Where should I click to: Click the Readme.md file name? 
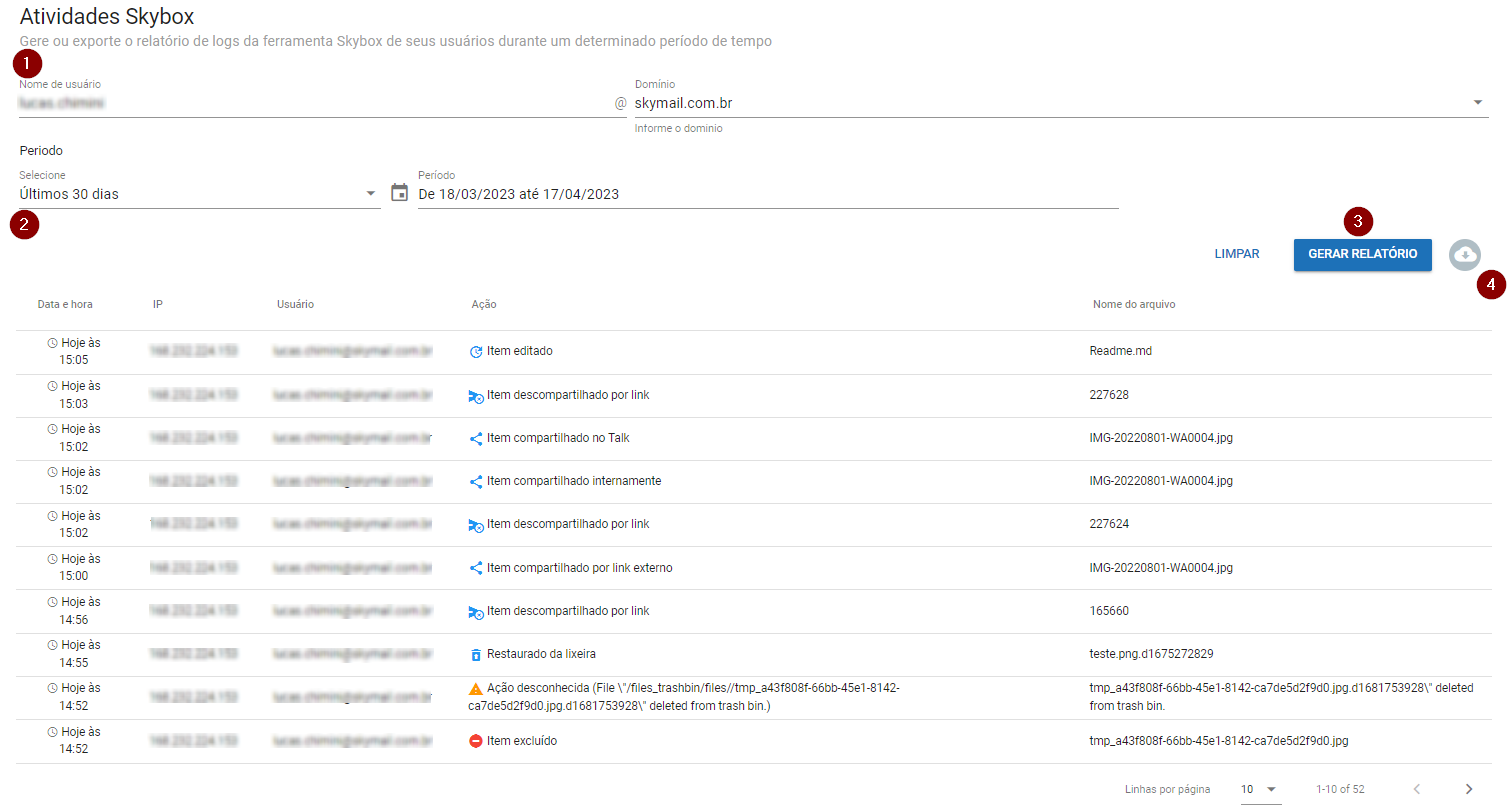coord(1121,352)
